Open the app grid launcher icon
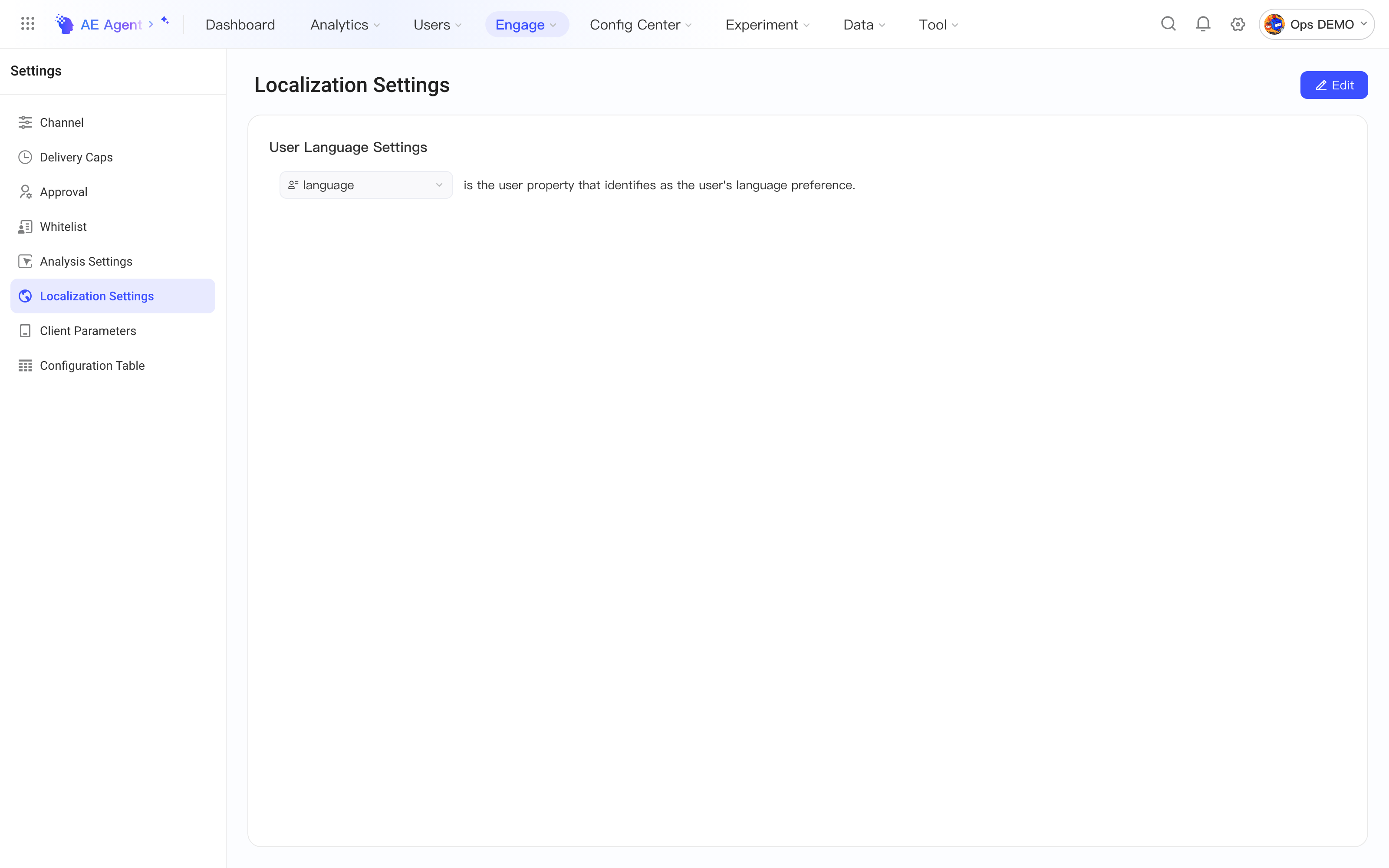The height and width of the screenshot is (868, 1389). point(27,24)
